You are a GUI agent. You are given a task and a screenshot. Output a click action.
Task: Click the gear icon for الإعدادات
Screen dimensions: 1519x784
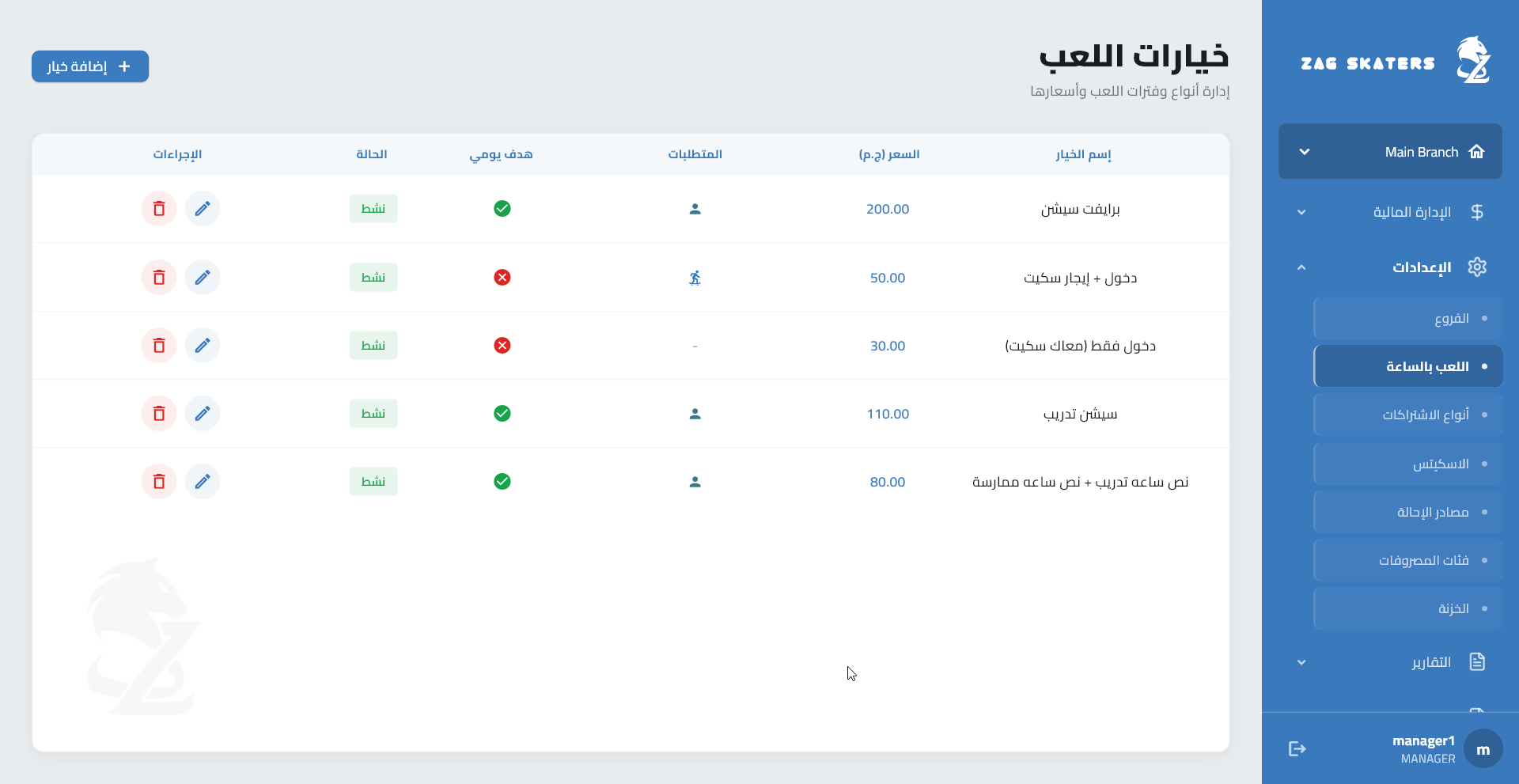click(x=1477, y=267)
